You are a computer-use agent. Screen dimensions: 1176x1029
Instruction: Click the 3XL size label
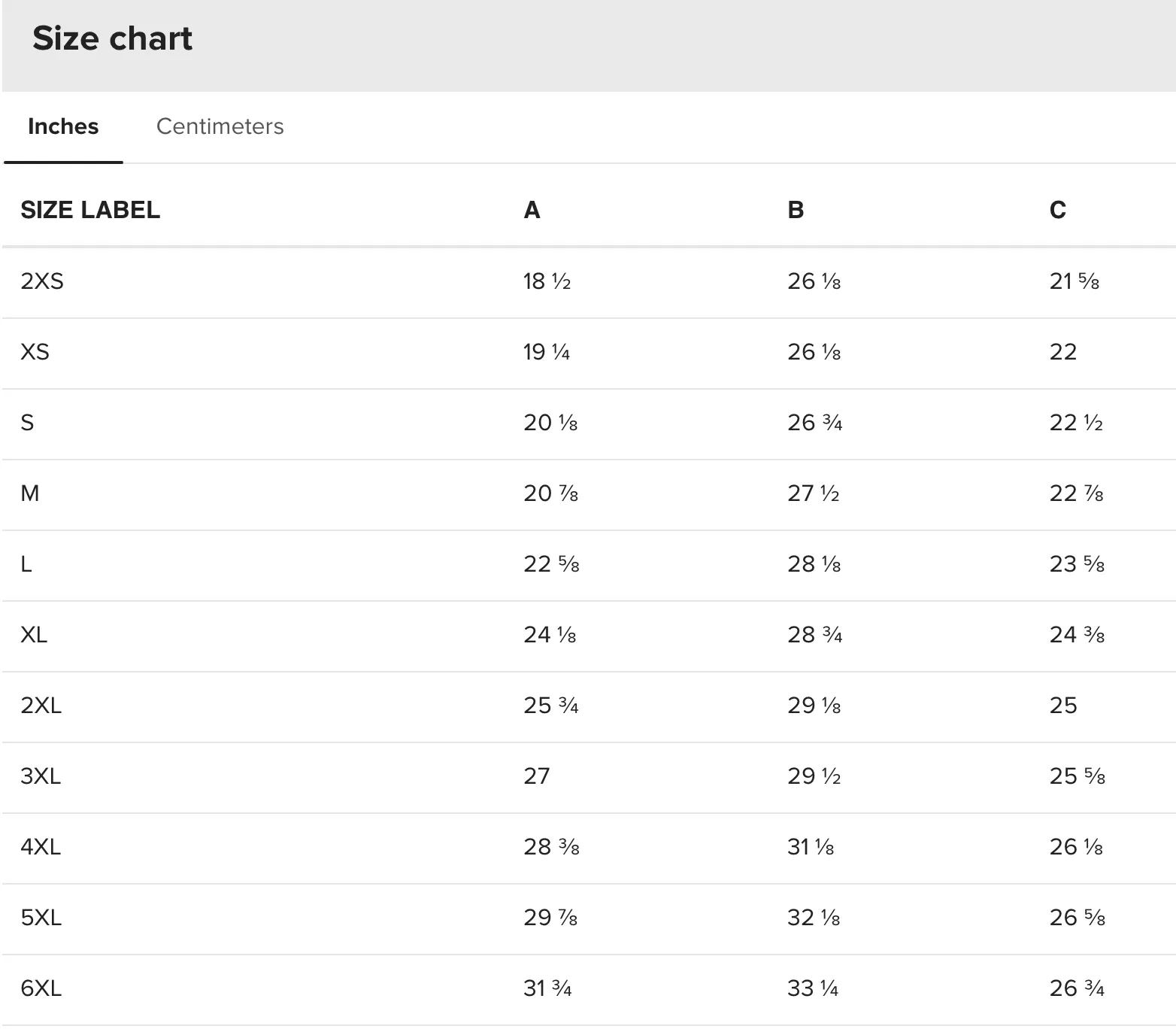tap(41, 776)
